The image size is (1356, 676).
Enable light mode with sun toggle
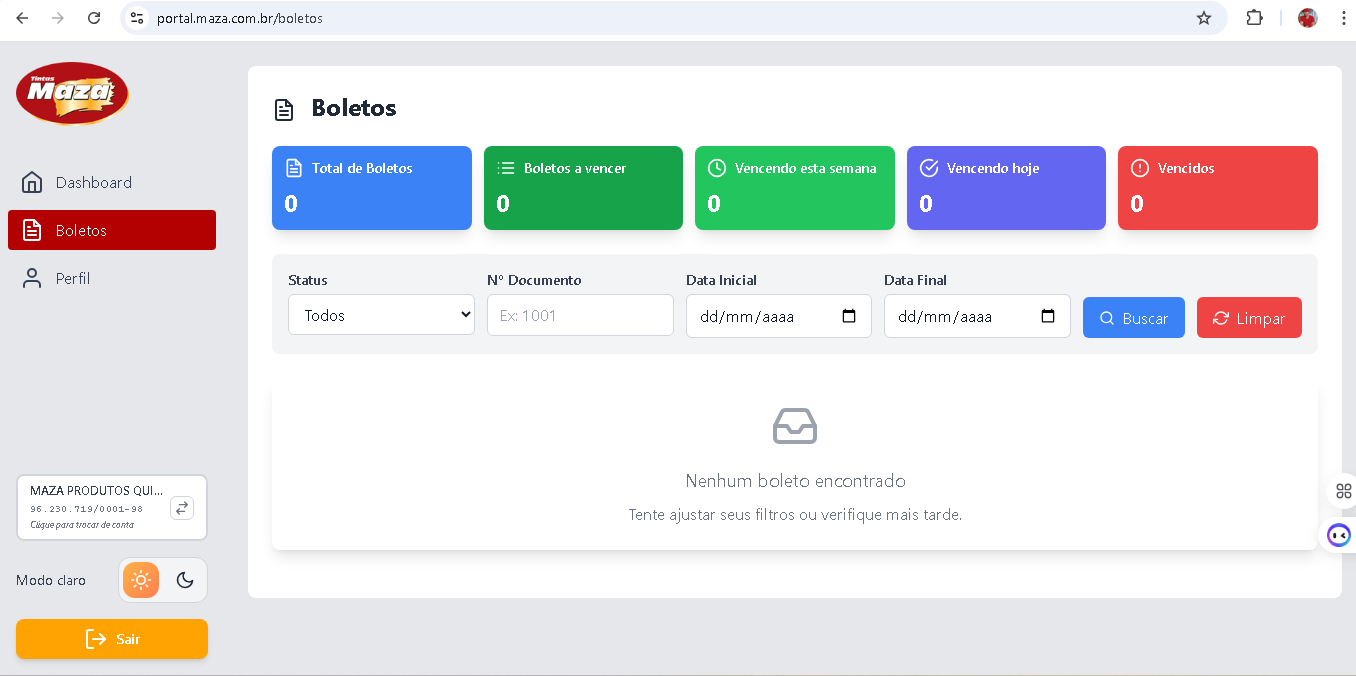pyautogui.click(x=141, y=580)
